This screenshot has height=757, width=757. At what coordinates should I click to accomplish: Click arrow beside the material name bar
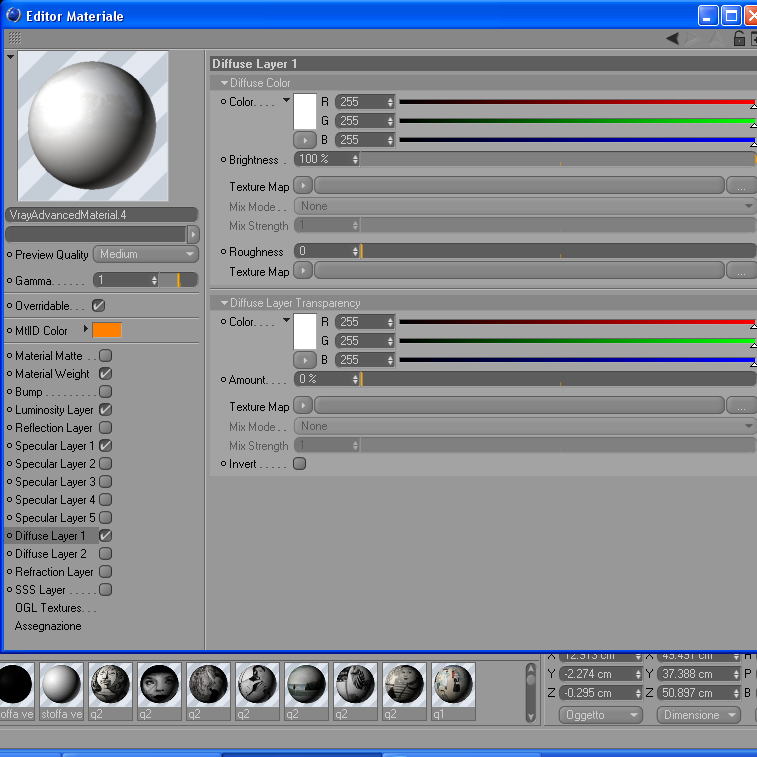point(193,235)
